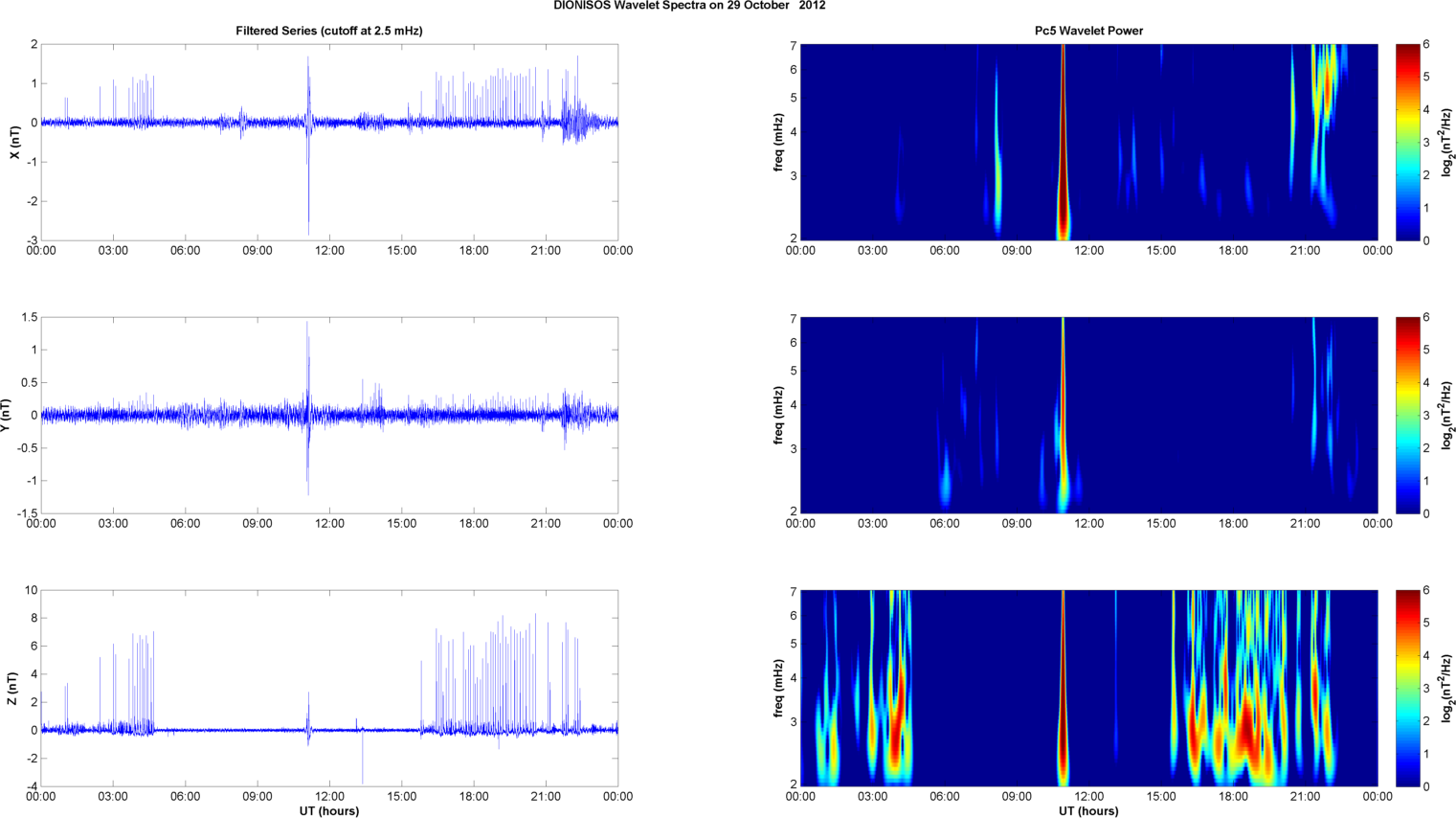Image resolution: width=1456 pixels, height=818 pixels.
Task: Pick the top spectrogram's colorbar
Action: click(1408, 142)
